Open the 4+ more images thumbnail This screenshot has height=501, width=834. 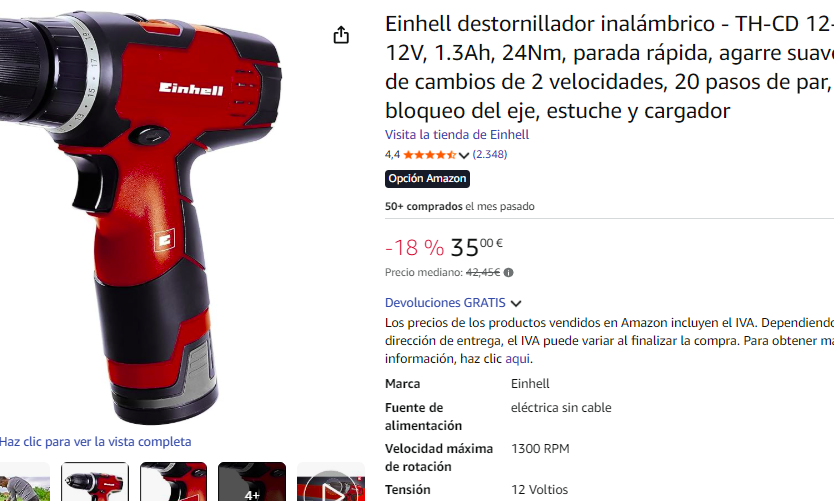tap(252, 482)
